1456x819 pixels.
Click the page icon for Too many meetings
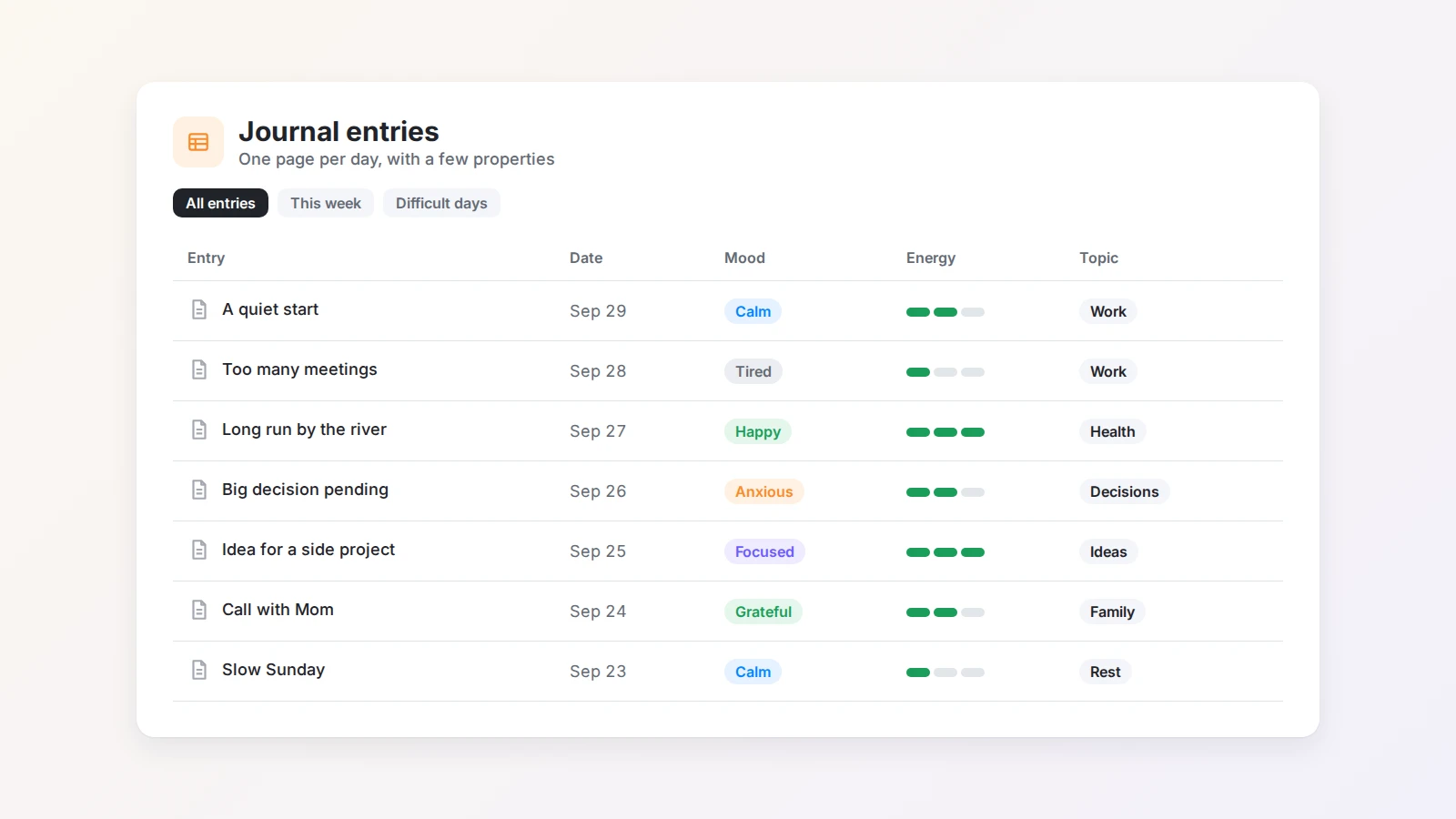click(x=199, y=369)
